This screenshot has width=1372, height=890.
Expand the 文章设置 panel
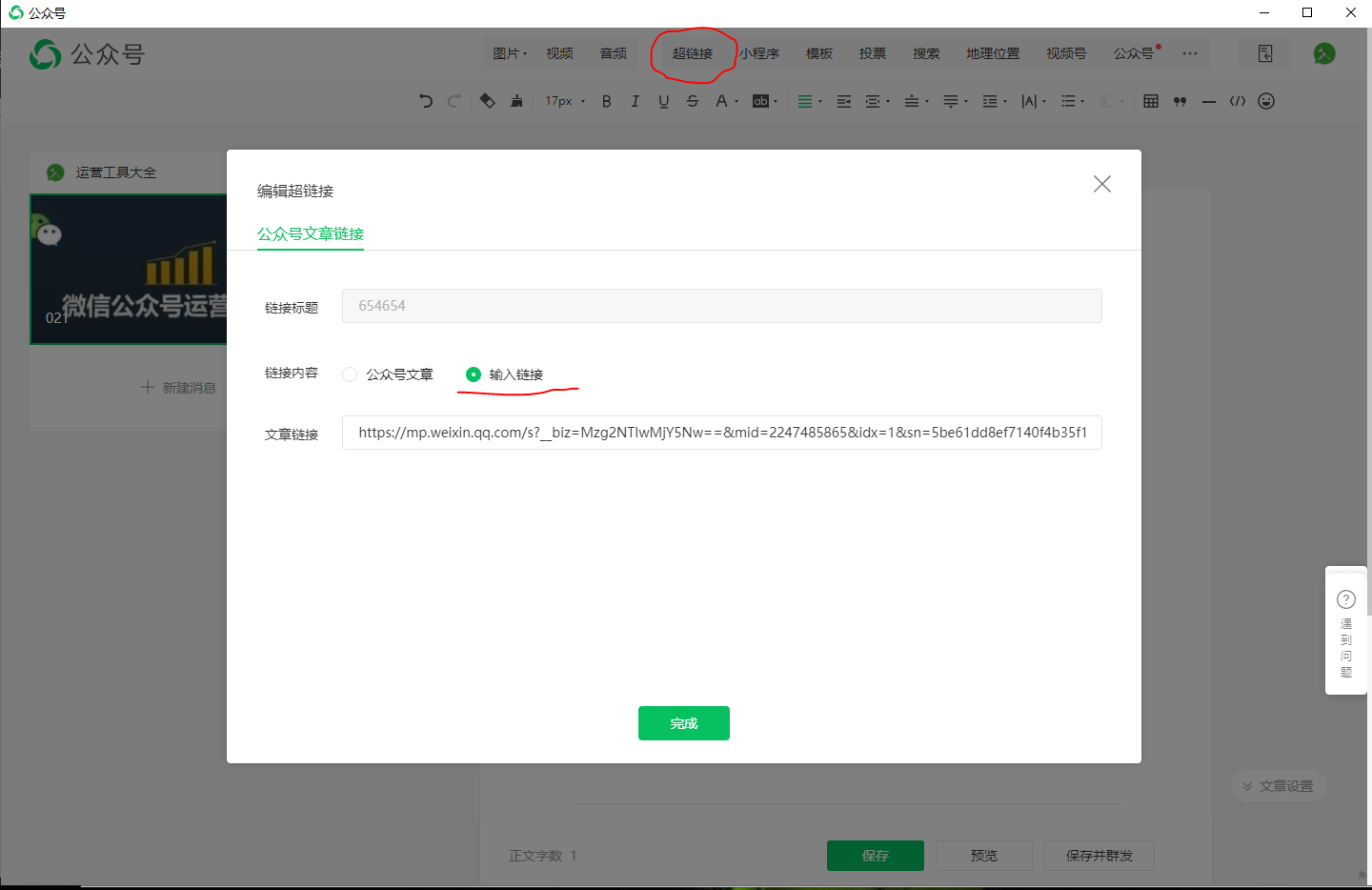point(1279,786)
